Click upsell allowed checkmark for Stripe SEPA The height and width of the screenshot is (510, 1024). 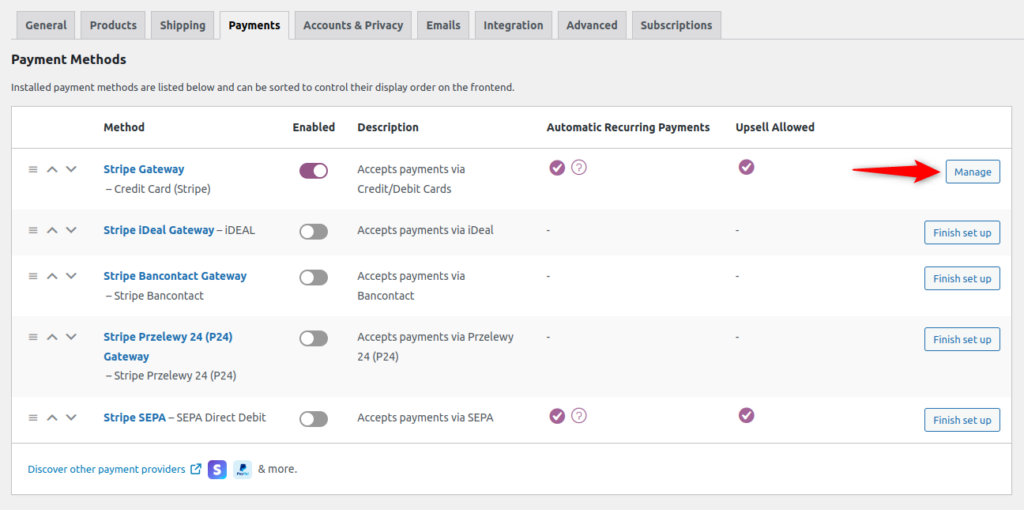click(x=746, y=415)
